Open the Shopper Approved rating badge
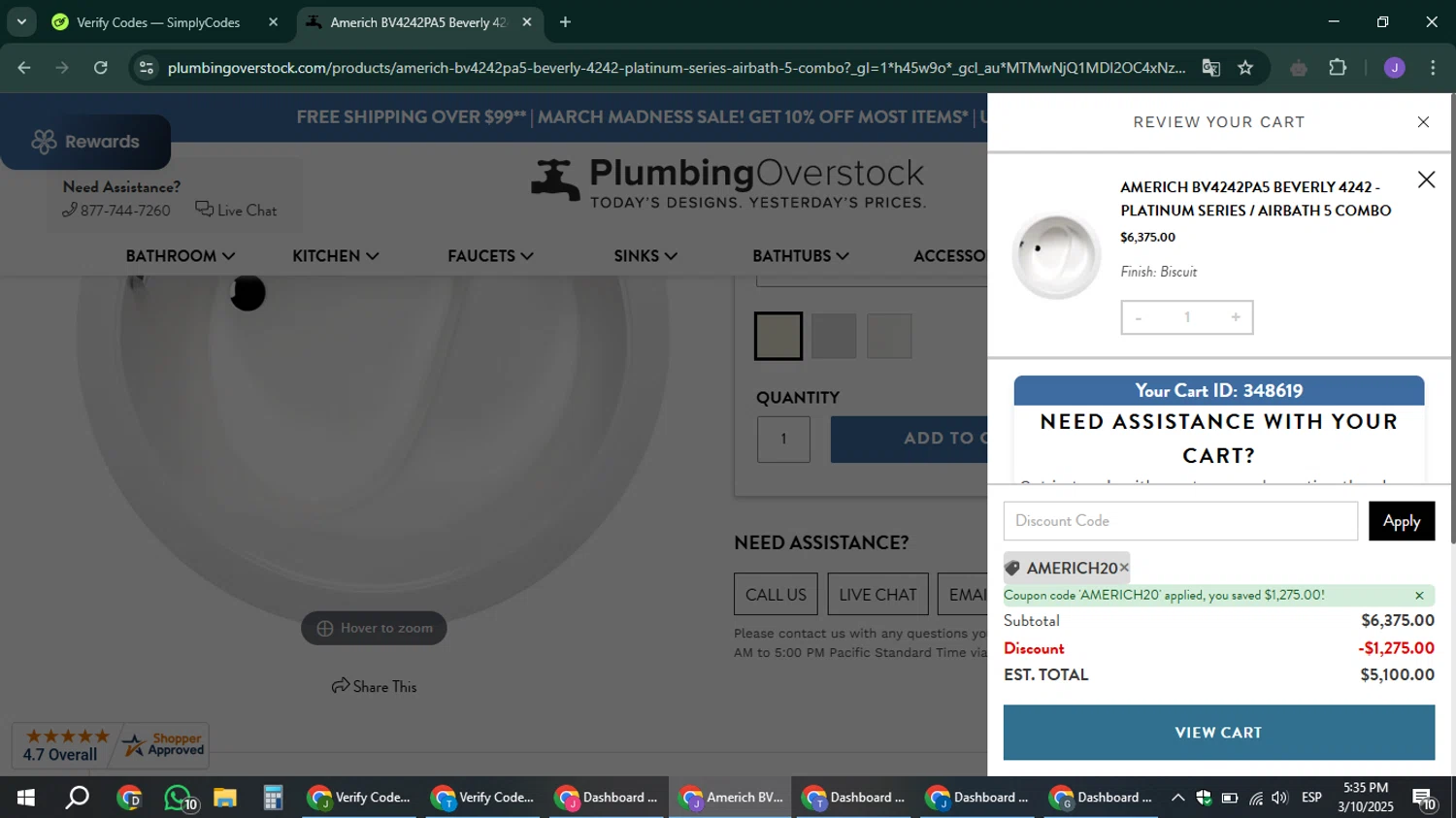 [111, 745]
